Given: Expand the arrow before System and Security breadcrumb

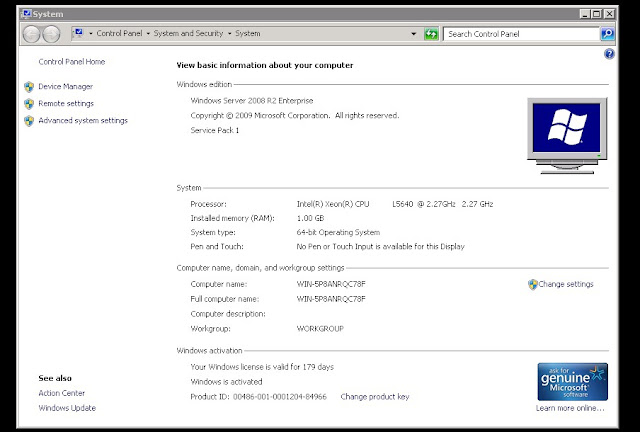Looking at the screenshot, I should tap(148, 33).
